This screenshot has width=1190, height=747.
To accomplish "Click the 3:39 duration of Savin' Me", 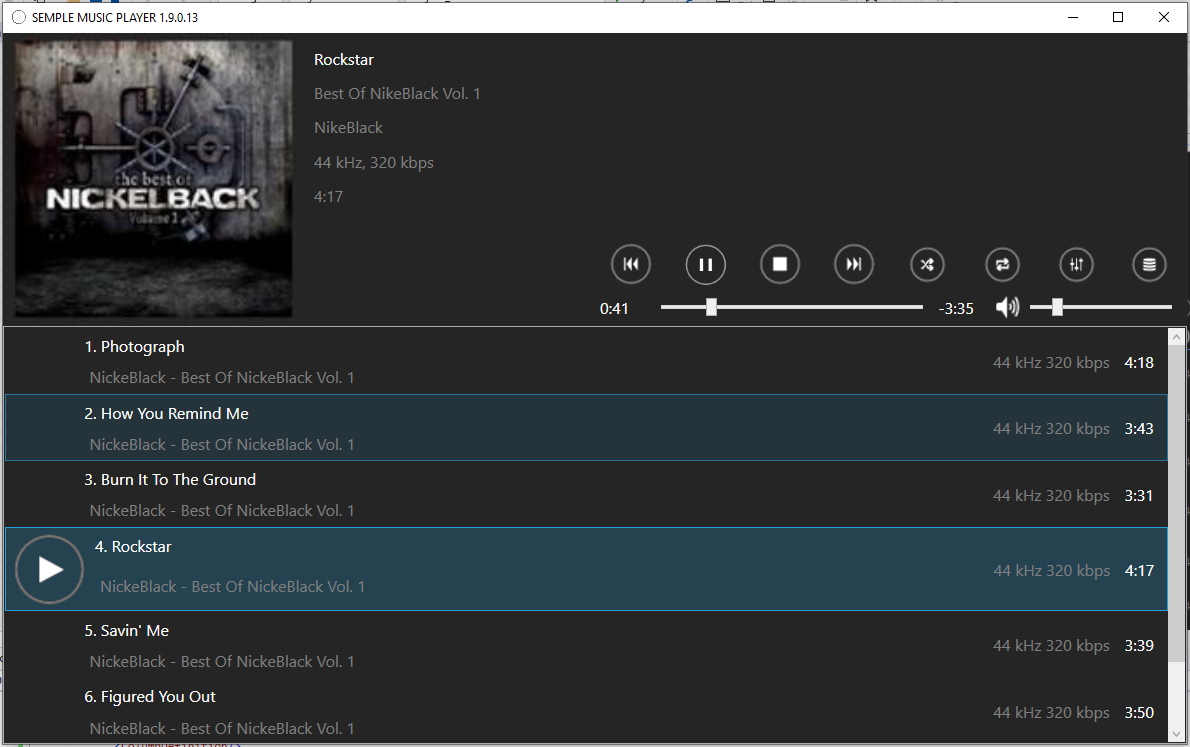I will coord(1138,646).
